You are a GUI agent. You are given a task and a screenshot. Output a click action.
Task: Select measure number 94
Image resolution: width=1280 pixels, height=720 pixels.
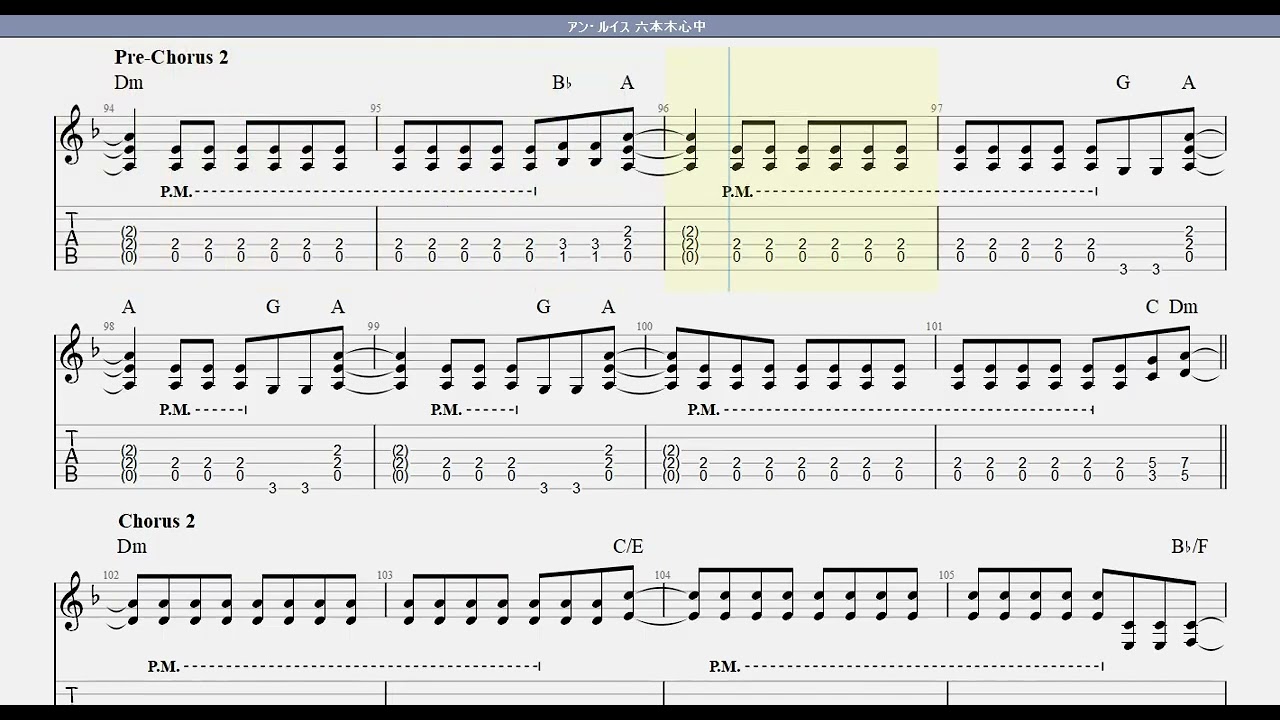pos(109,108)
